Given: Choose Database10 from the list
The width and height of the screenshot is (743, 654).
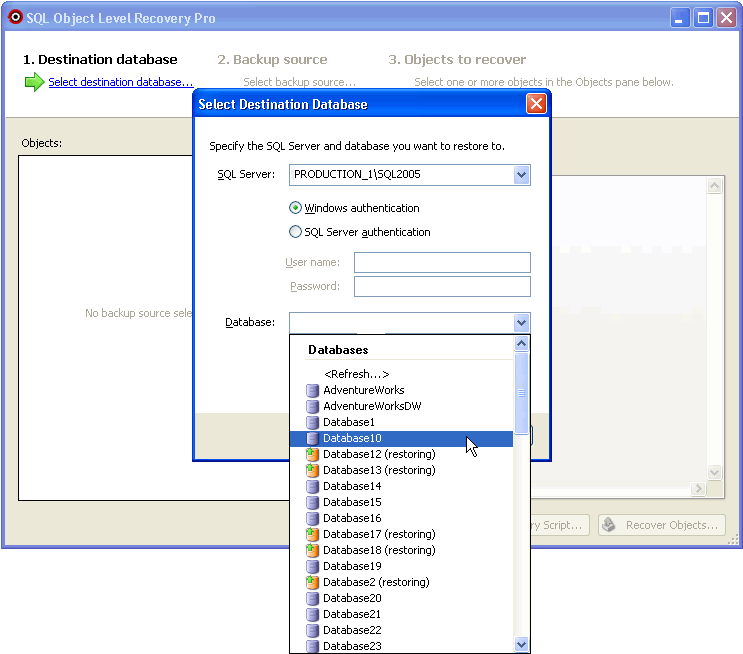Looking at the screenshot, I should click(401, 438).
